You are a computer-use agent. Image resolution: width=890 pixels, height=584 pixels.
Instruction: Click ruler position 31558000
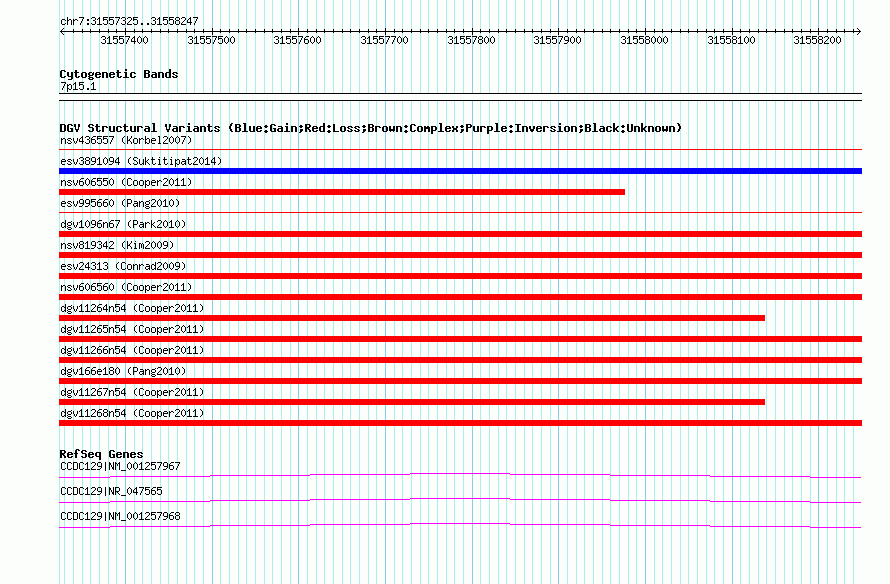click(x=644, y=40)
